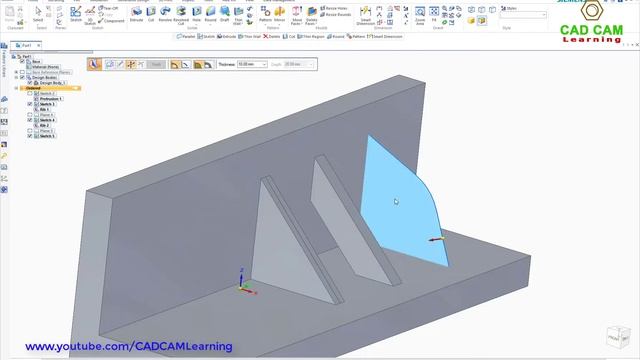Click the Finish button on command bar
The image size is (640, 360).
156,64
